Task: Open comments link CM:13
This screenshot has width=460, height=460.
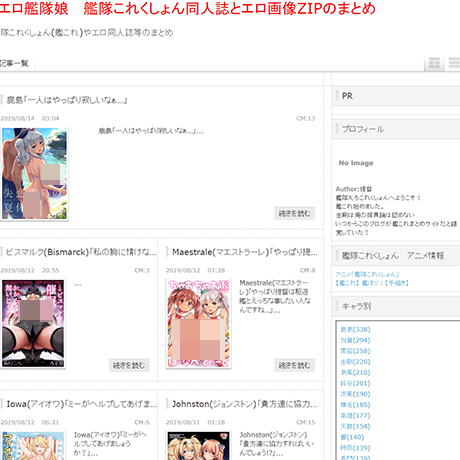Action: tap(306, 118)
